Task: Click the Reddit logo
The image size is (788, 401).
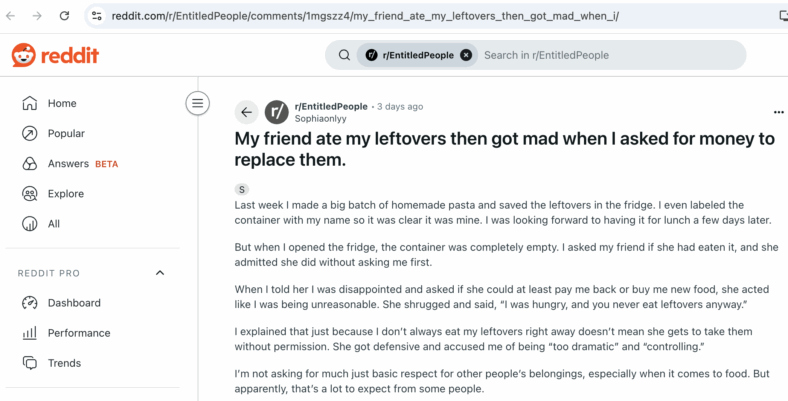Action: tap(55, 55)
